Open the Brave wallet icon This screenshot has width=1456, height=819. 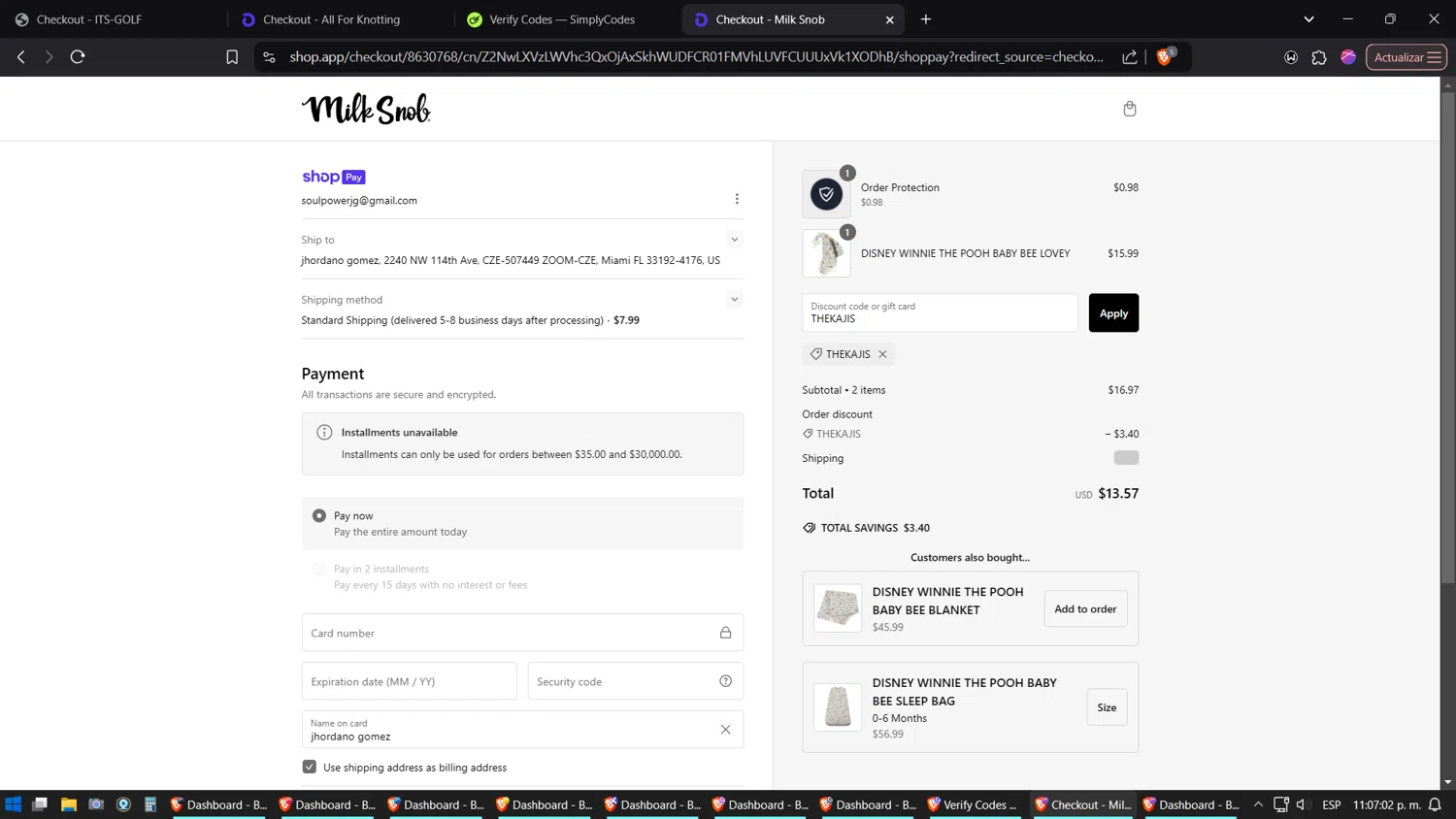(1291, 57)
